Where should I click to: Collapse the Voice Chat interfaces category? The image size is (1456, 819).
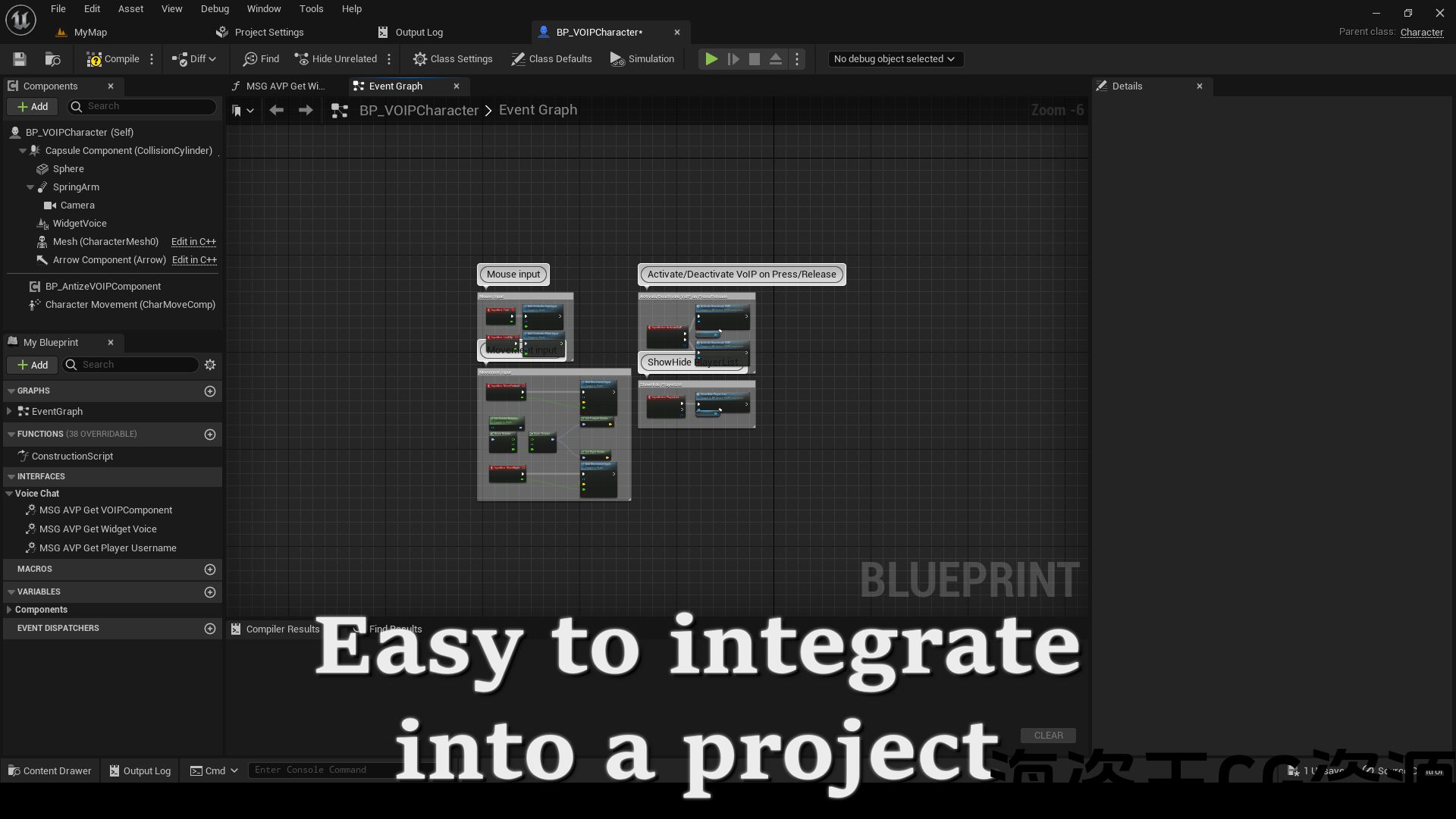(x=9, y=494)
